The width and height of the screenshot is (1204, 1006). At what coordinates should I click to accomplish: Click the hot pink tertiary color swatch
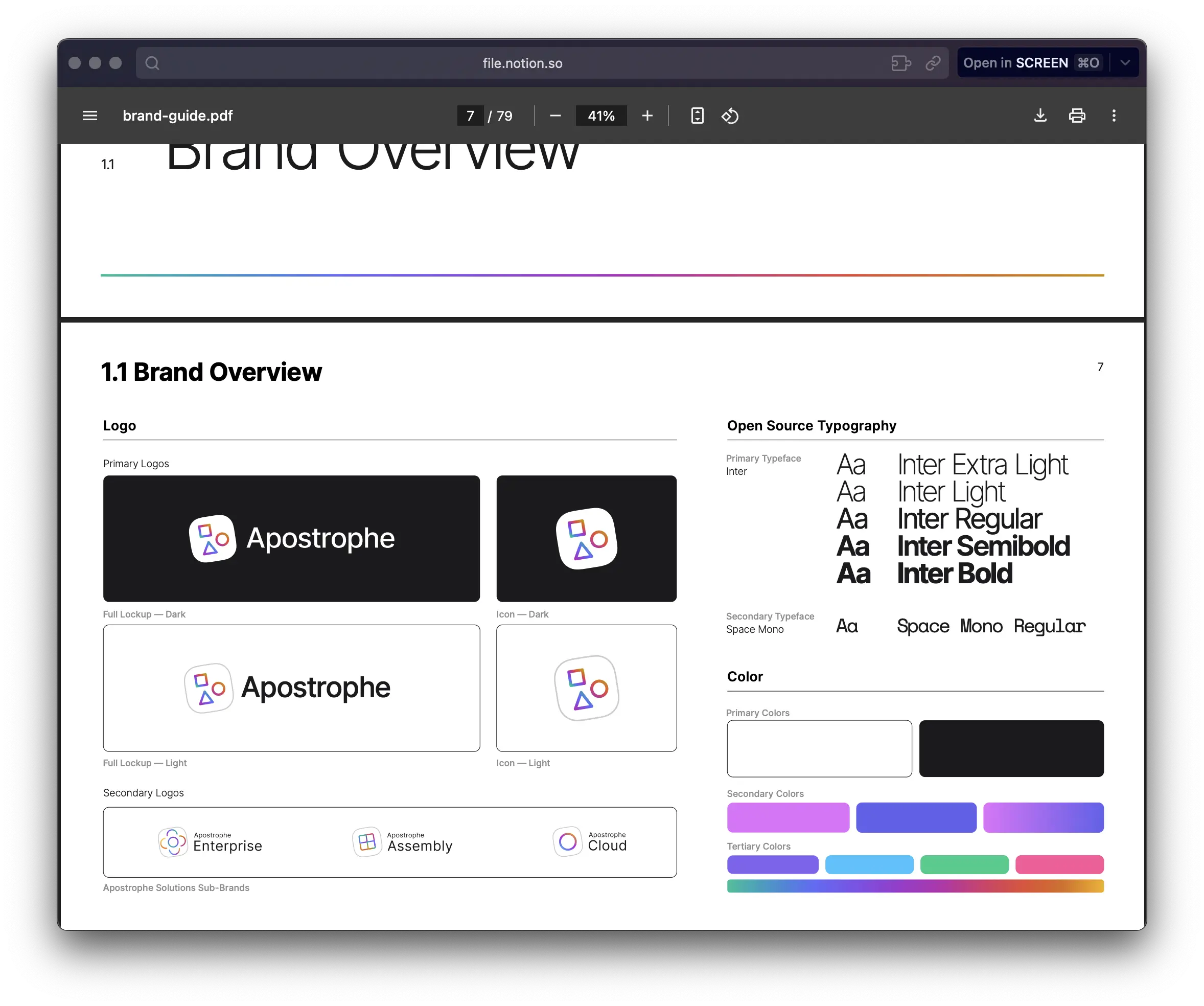click(x=1059, y=864)
